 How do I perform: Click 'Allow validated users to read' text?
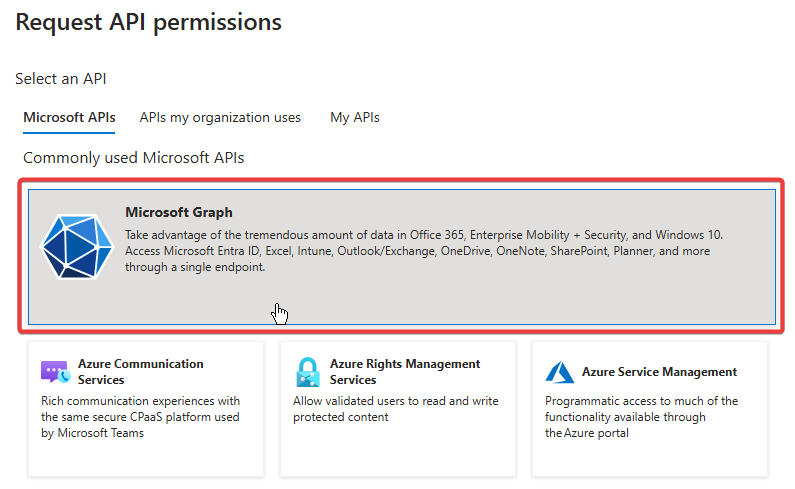coord(395,409)
